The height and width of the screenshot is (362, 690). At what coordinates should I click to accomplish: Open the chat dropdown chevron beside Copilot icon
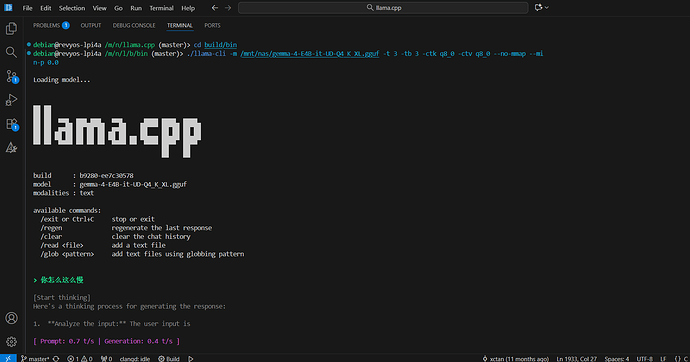(547, 7)
